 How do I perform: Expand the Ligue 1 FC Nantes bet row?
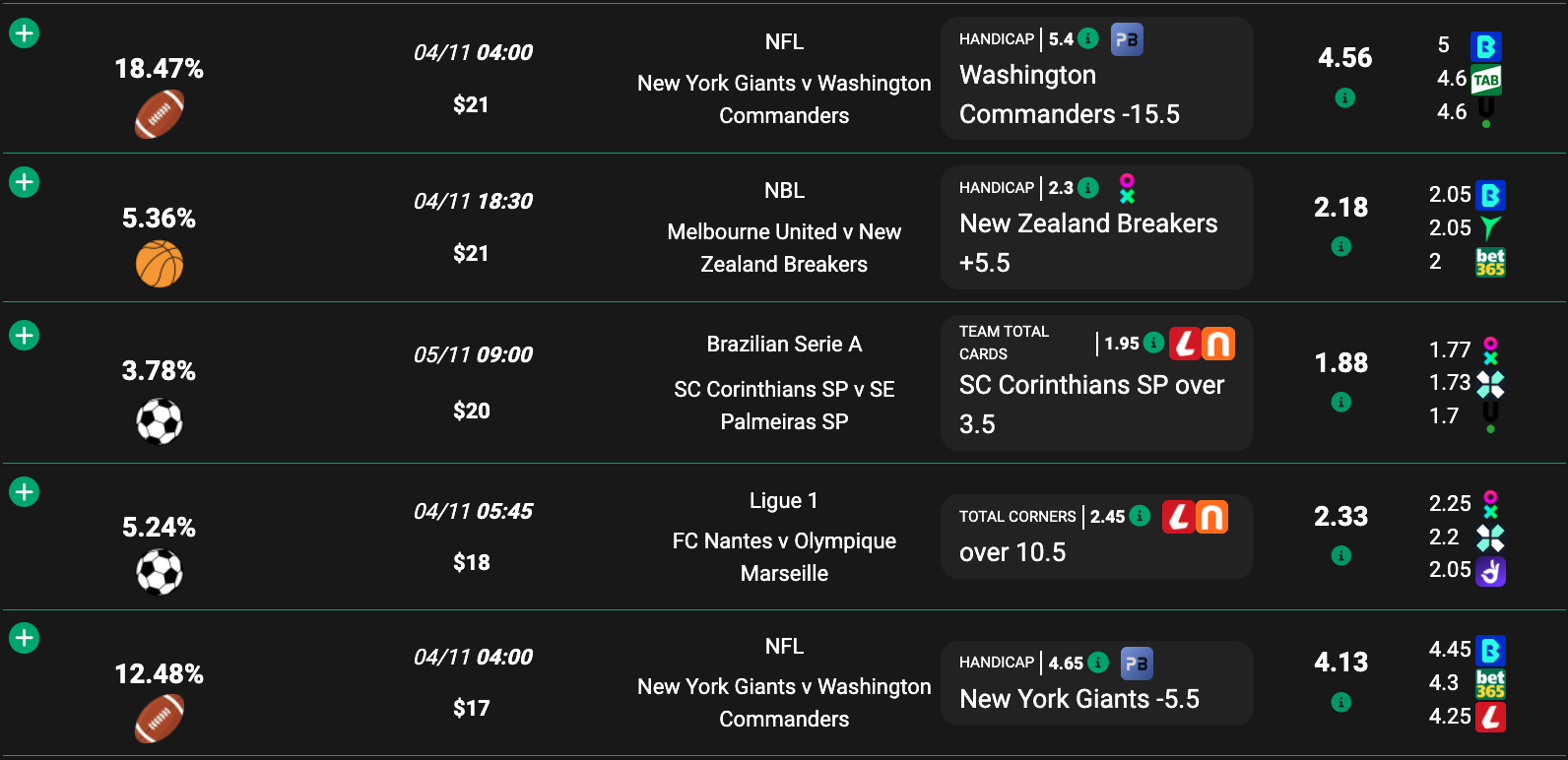click(x=24, y=491)
